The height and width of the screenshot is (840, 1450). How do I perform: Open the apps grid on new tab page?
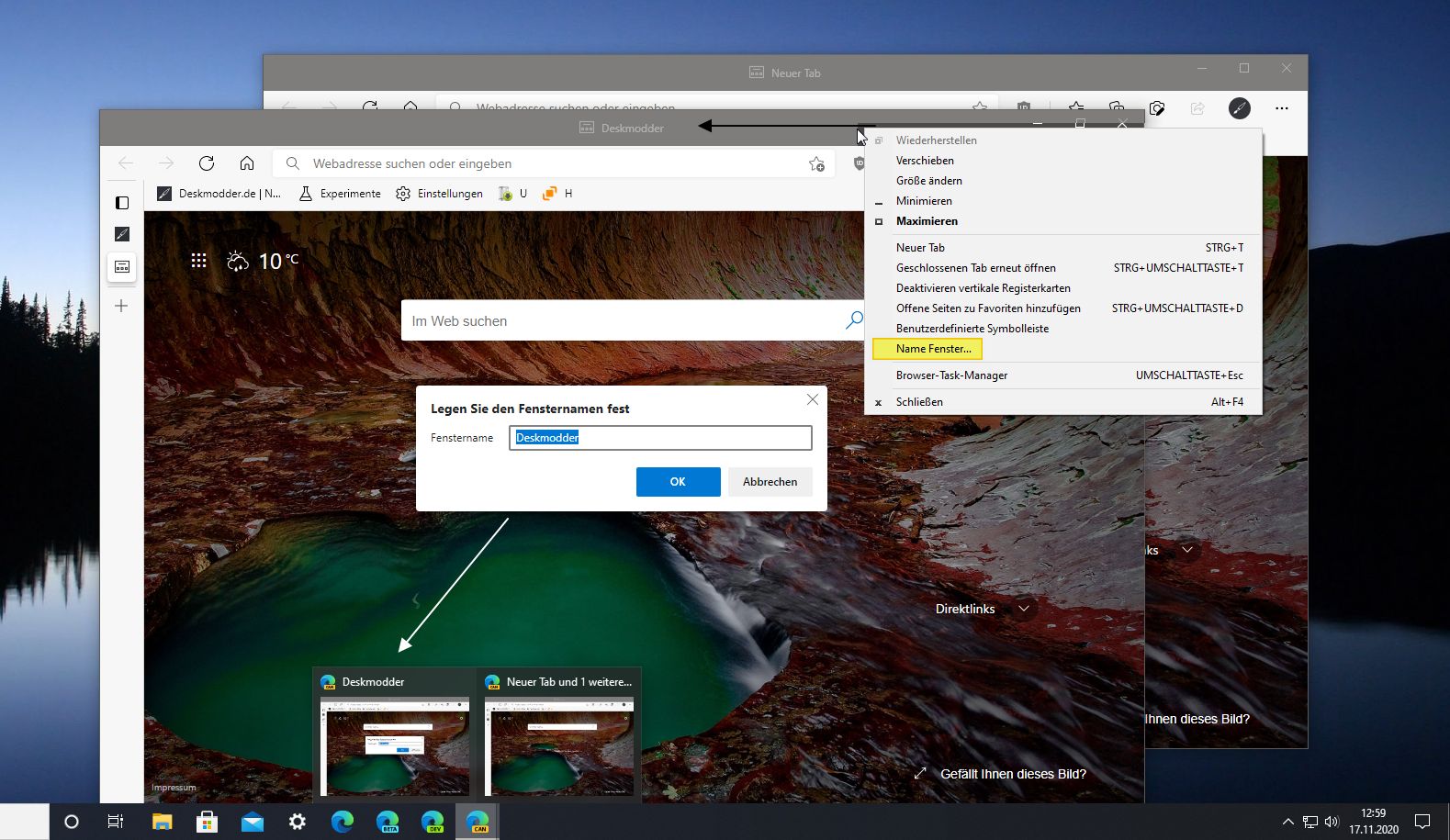(198, 261)
